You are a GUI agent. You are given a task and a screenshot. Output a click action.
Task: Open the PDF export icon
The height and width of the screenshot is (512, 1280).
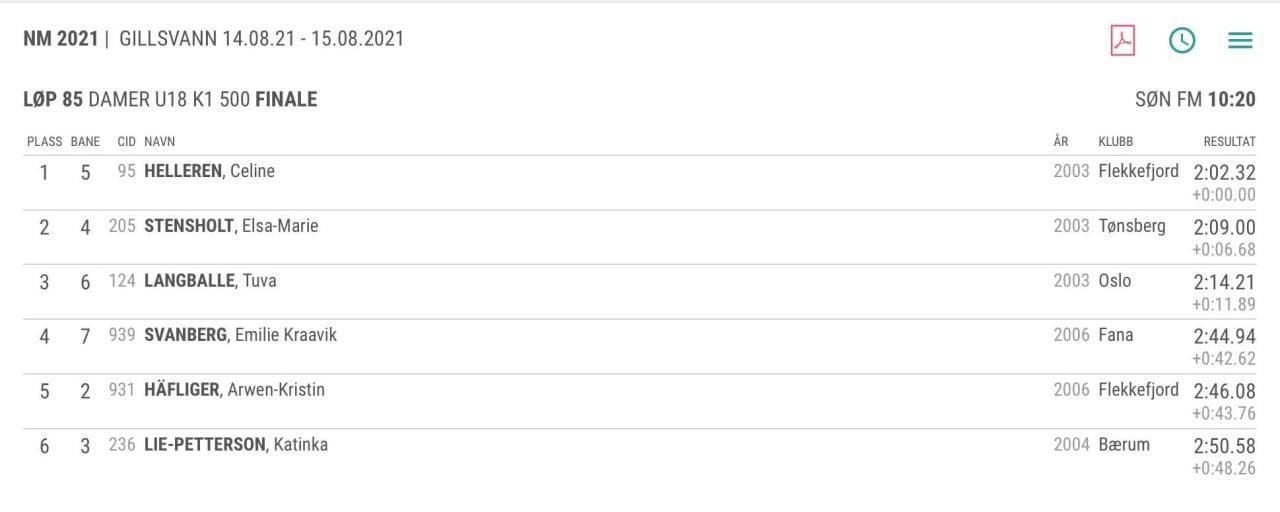[1123, 40]
